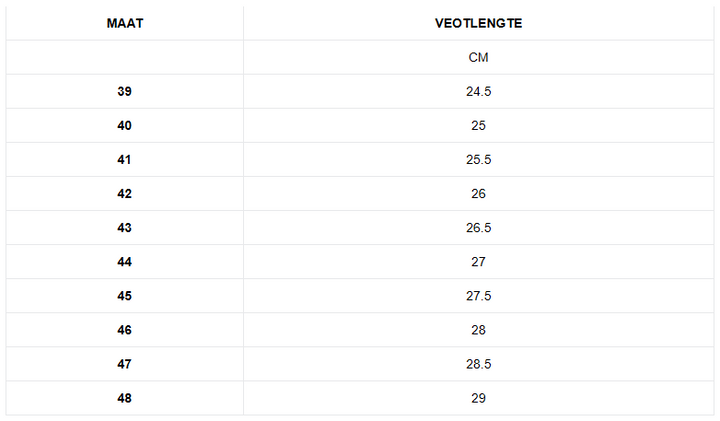The image size is (720, 421).
Task: Select size 39 in the table
Action: 124,91
